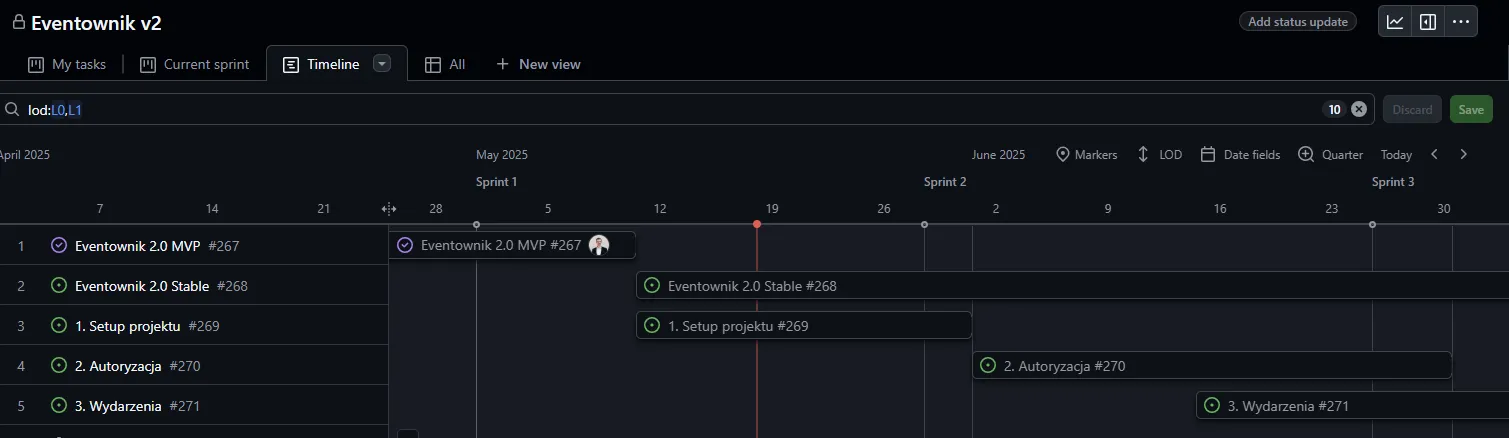Open the Timeline view options dropdown
Image resolution: width=1509 pixels, height=438 pixels.
[381, 64]
